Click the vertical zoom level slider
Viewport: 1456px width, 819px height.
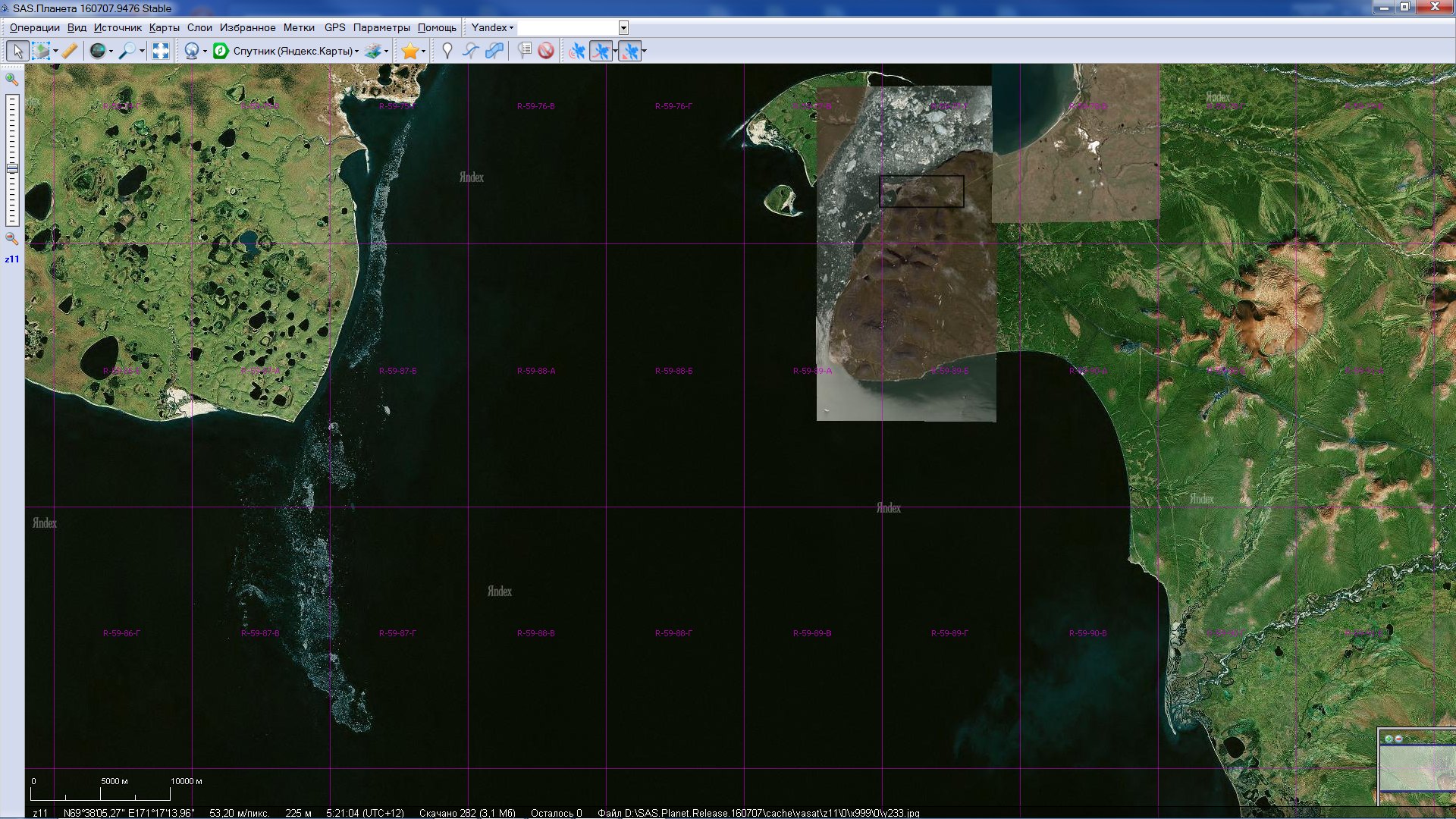pyautogui.click(x=12, y=159)
